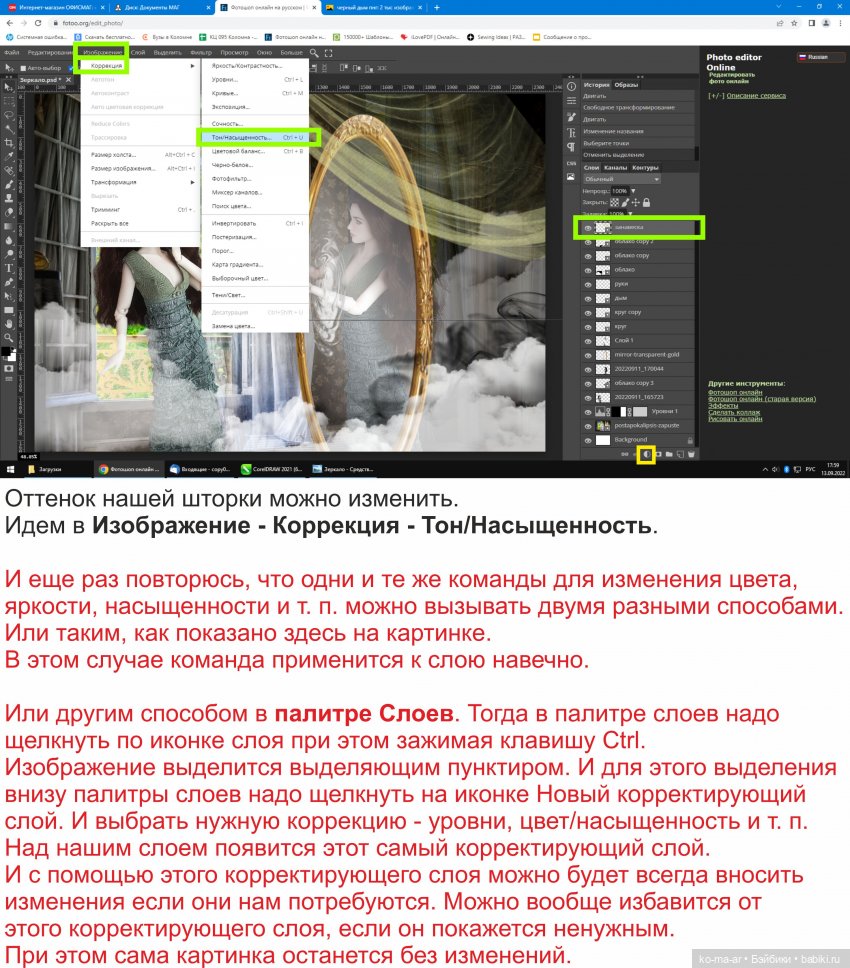Hide the Background layer
This screenshot has height=968, width=850.
[x=589, y=439]
